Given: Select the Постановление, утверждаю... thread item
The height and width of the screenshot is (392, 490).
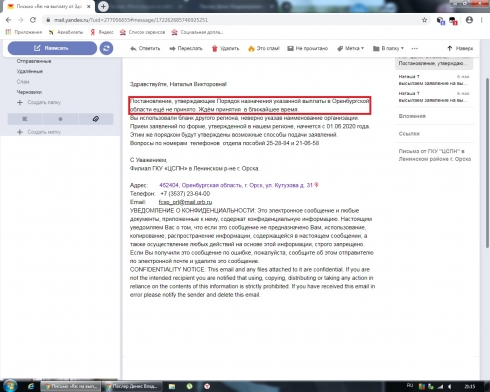Looking at the screenshot, I should coord(434,63).
